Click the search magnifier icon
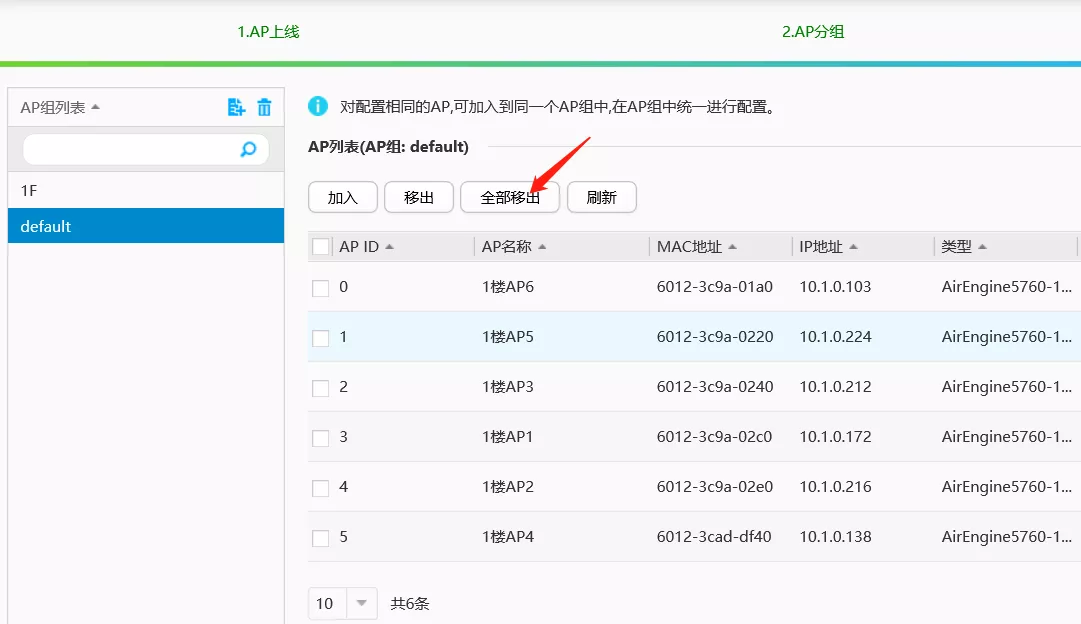This screenshot has height=624, width=1081. point(248,150)
